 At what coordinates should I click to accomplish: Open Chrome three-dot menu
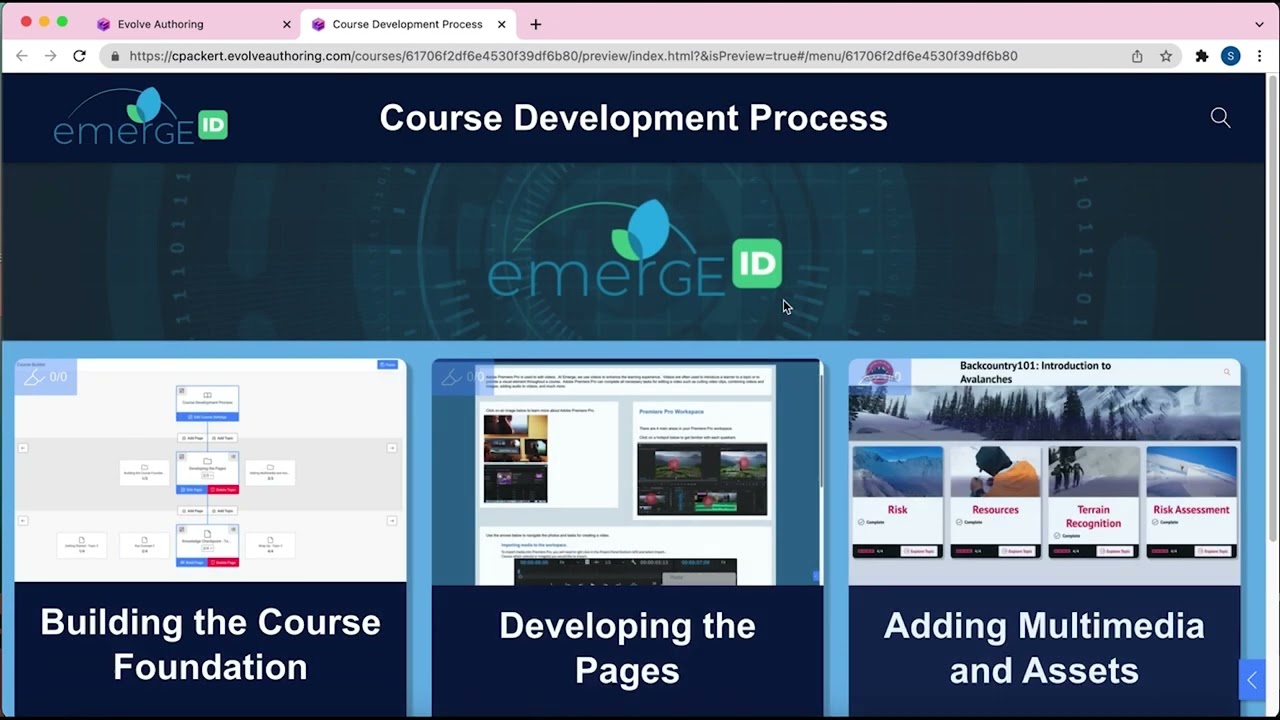pos(1259,56)
